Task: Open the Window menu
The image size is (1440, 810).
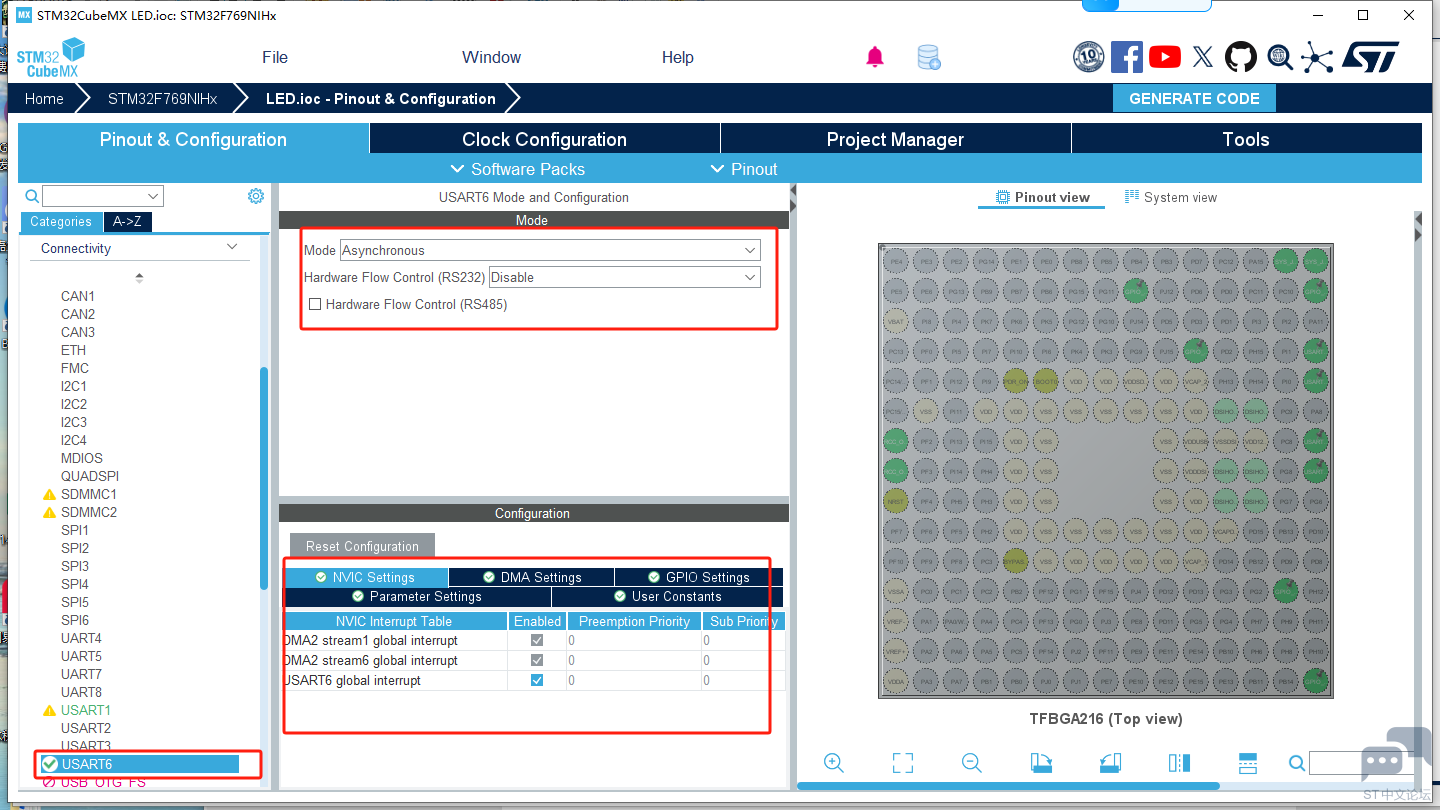Action: click(x=491, y=57)
